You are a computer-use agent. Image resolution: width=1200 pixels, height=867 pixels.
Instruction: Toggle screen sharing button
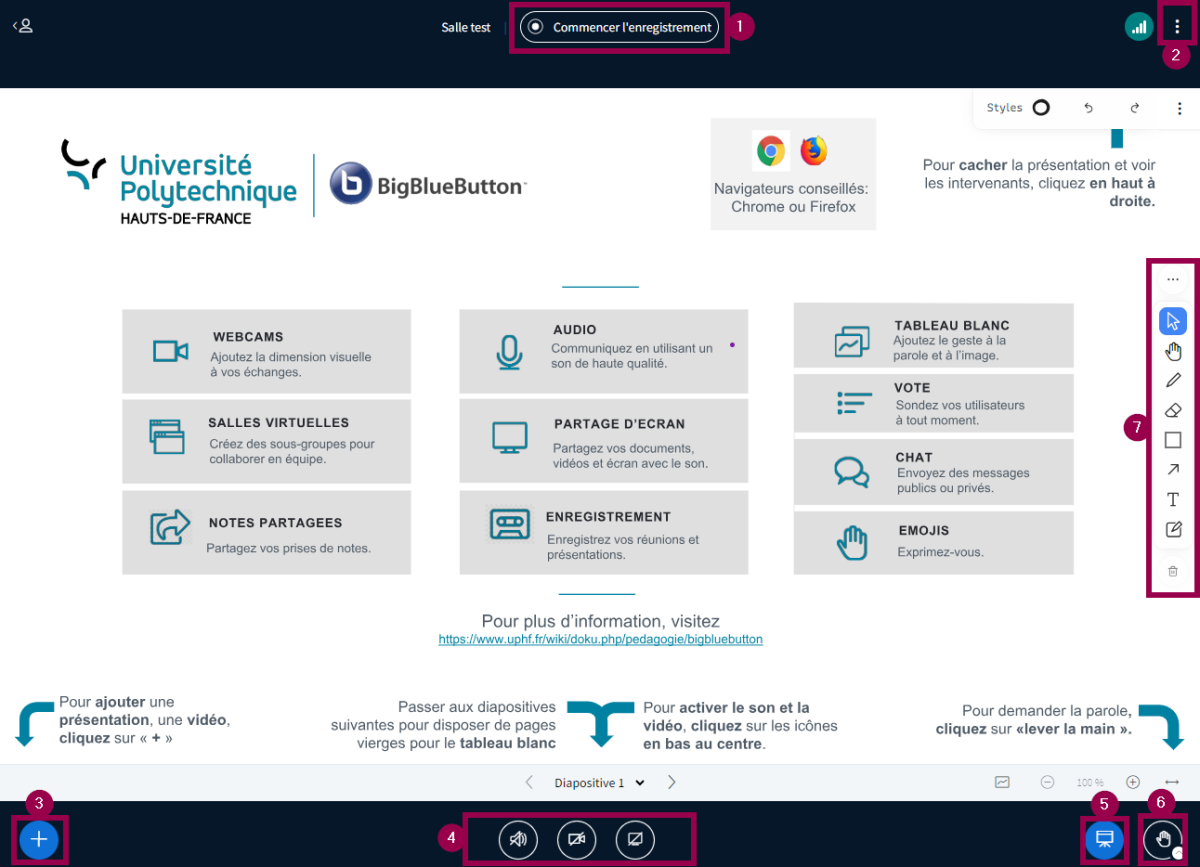coord(635,839)
